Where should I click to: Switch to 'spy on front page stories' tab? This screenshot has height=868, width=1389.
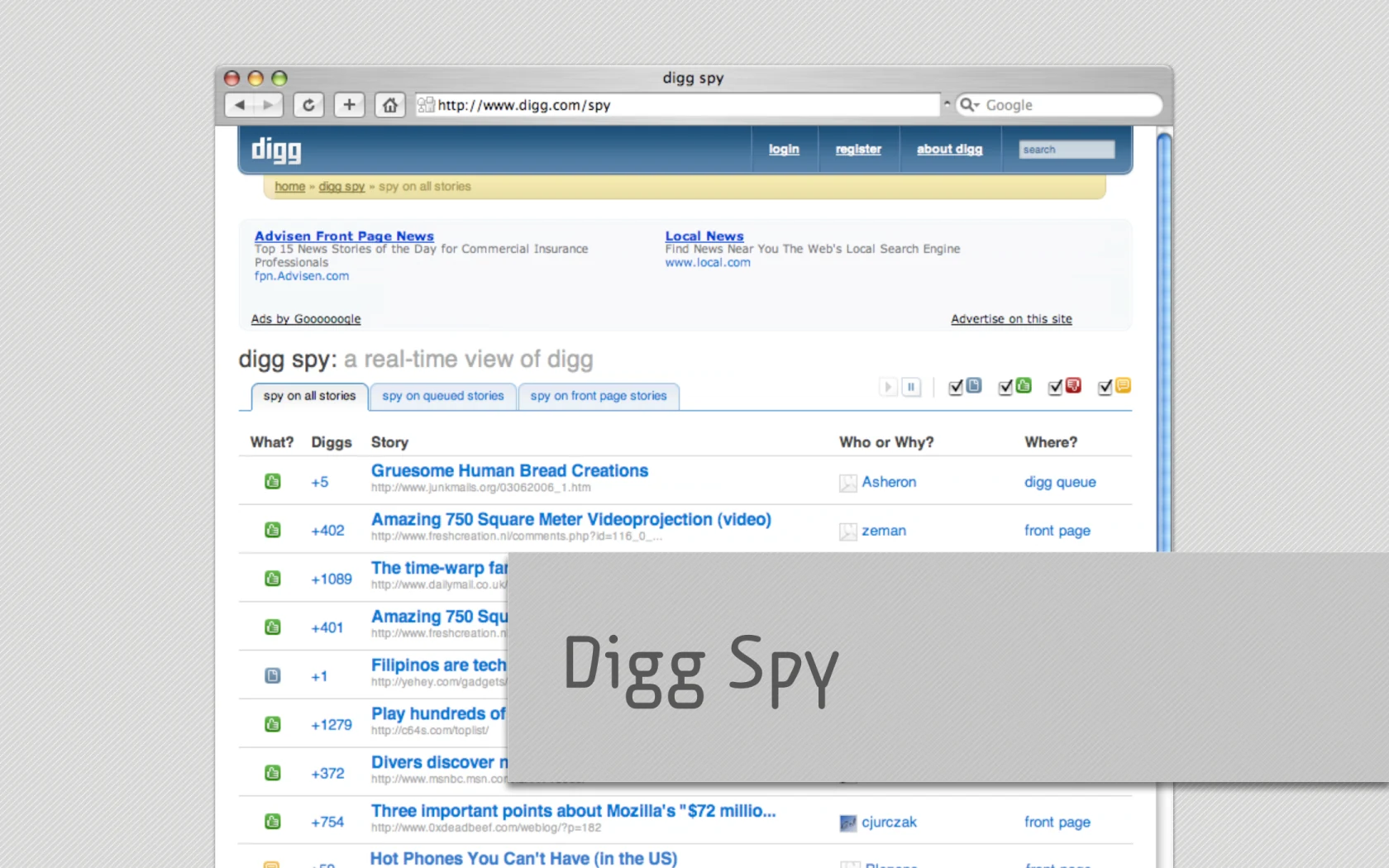599,396
